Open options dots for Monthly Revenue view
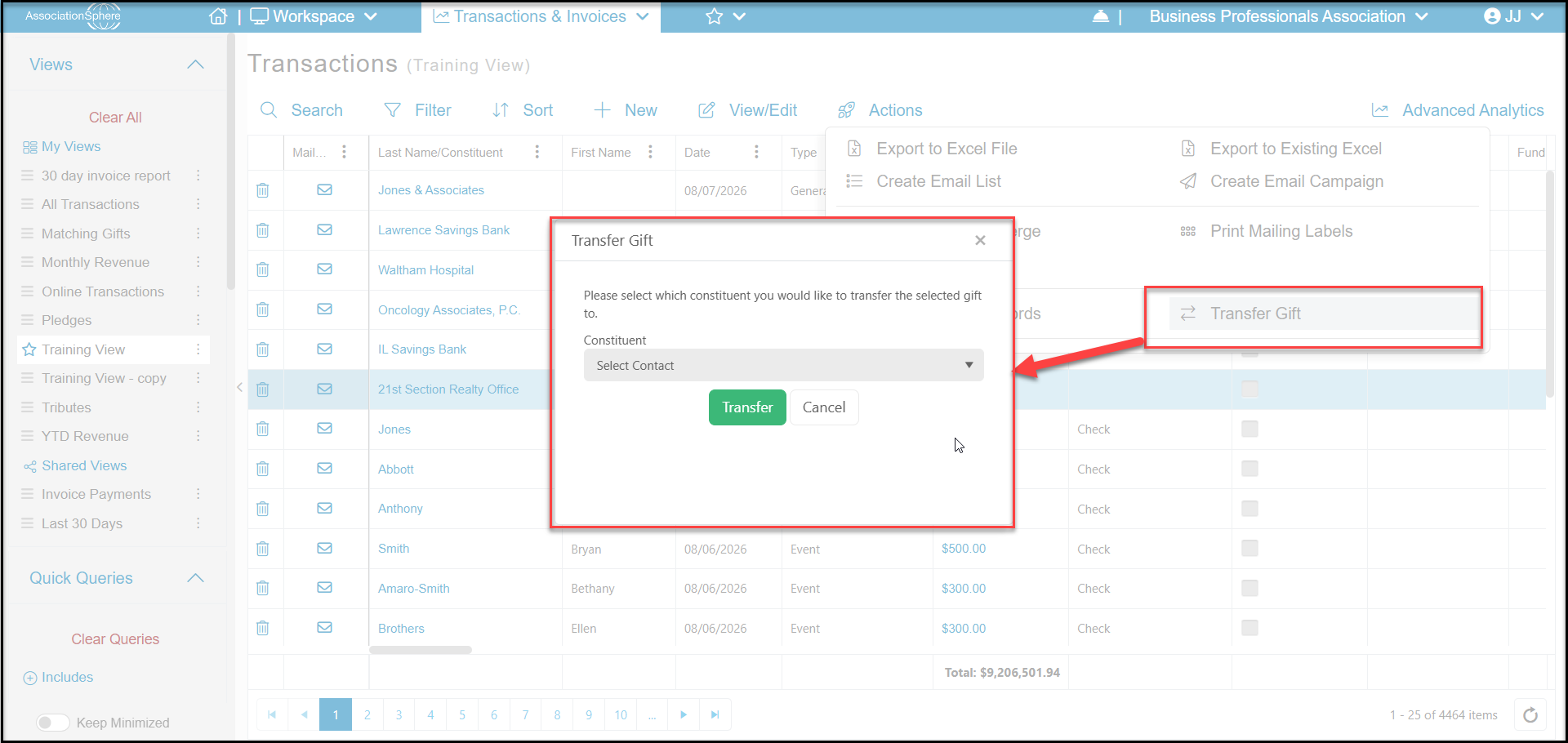Screen dimensions: 1568x743 [198, 262]
